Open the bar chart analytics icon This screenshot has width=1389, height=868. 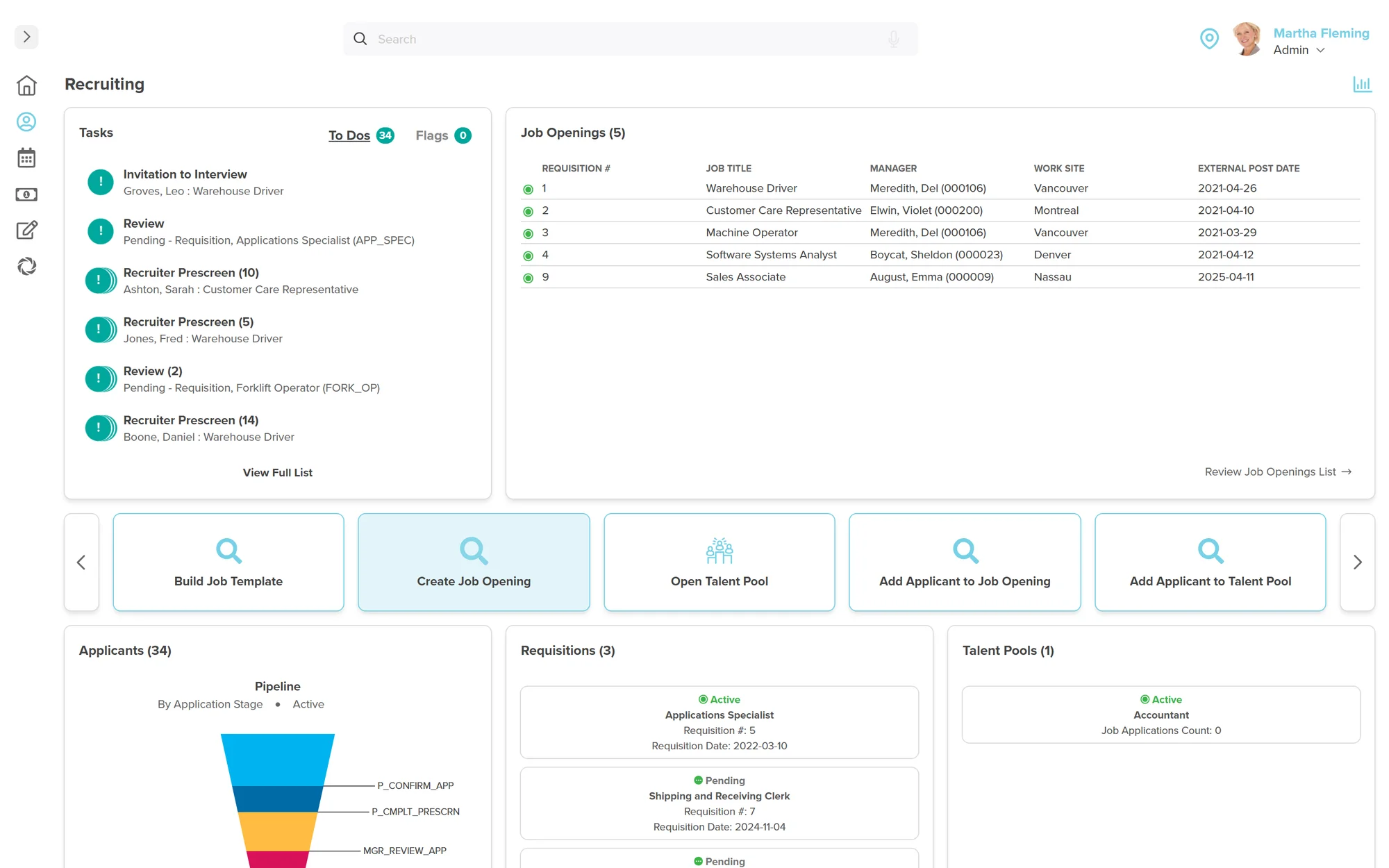click(x=1362, y=84)
